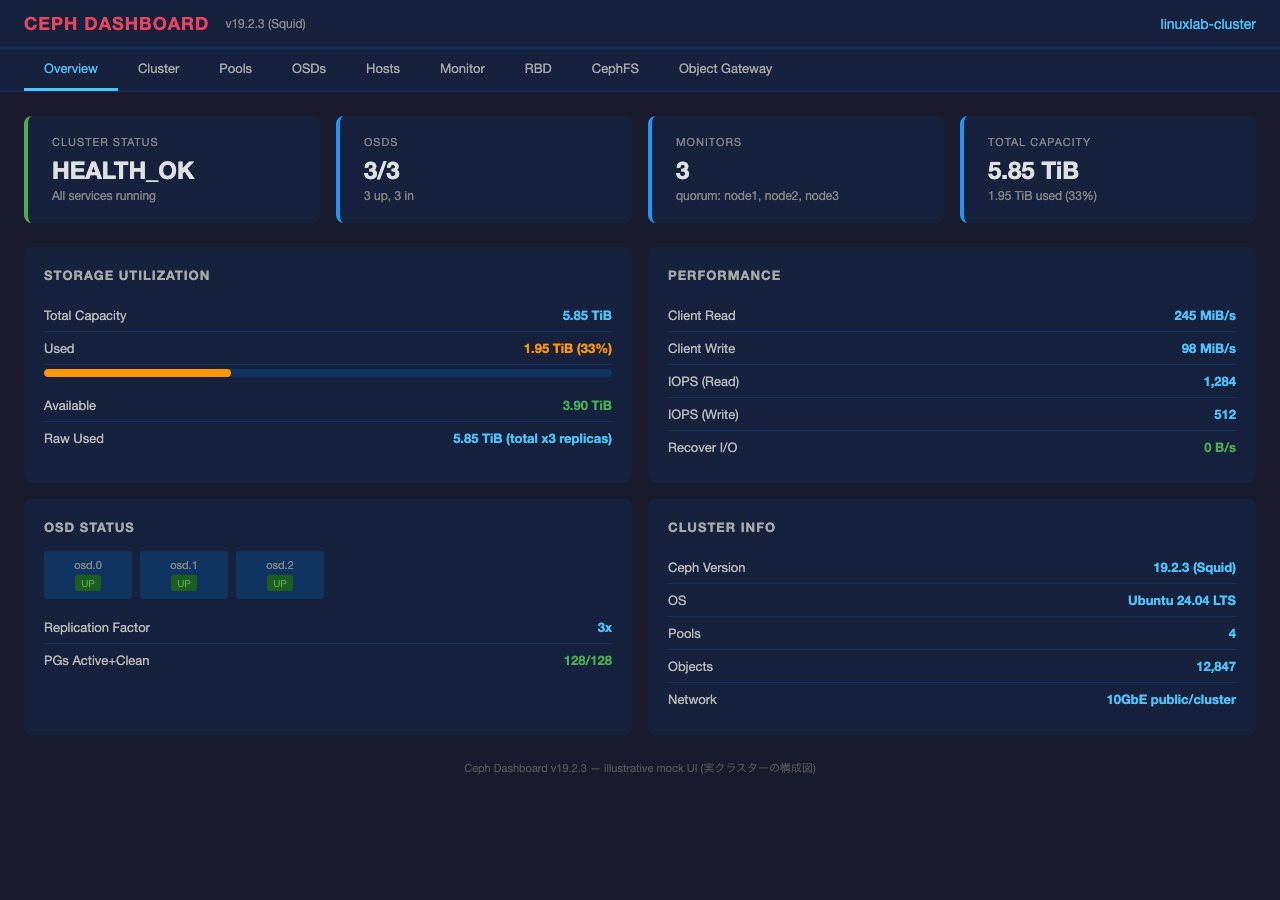Go to the OSDs tab

(x=309, y=69)
